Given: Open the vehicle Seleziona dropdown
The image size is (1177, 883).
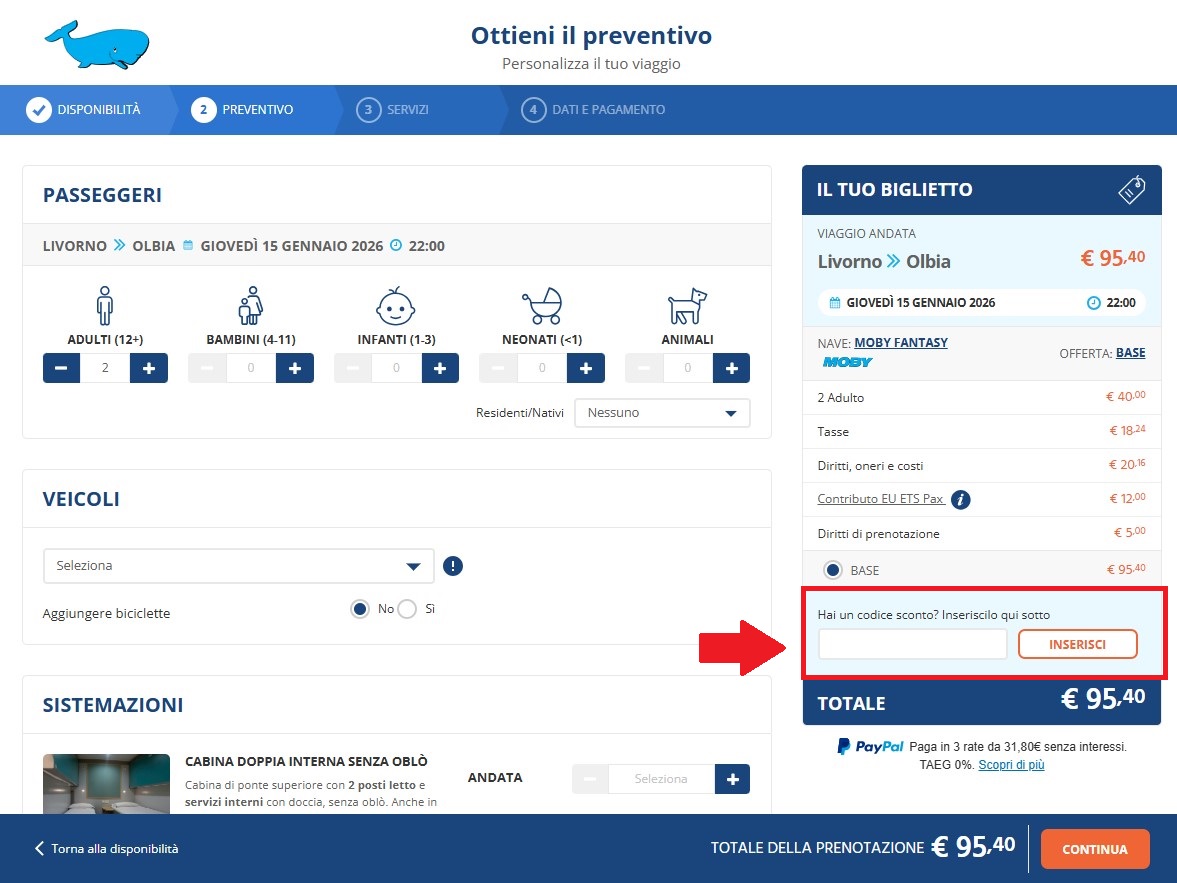Looking at the screenshot, I should click(238, 565).
